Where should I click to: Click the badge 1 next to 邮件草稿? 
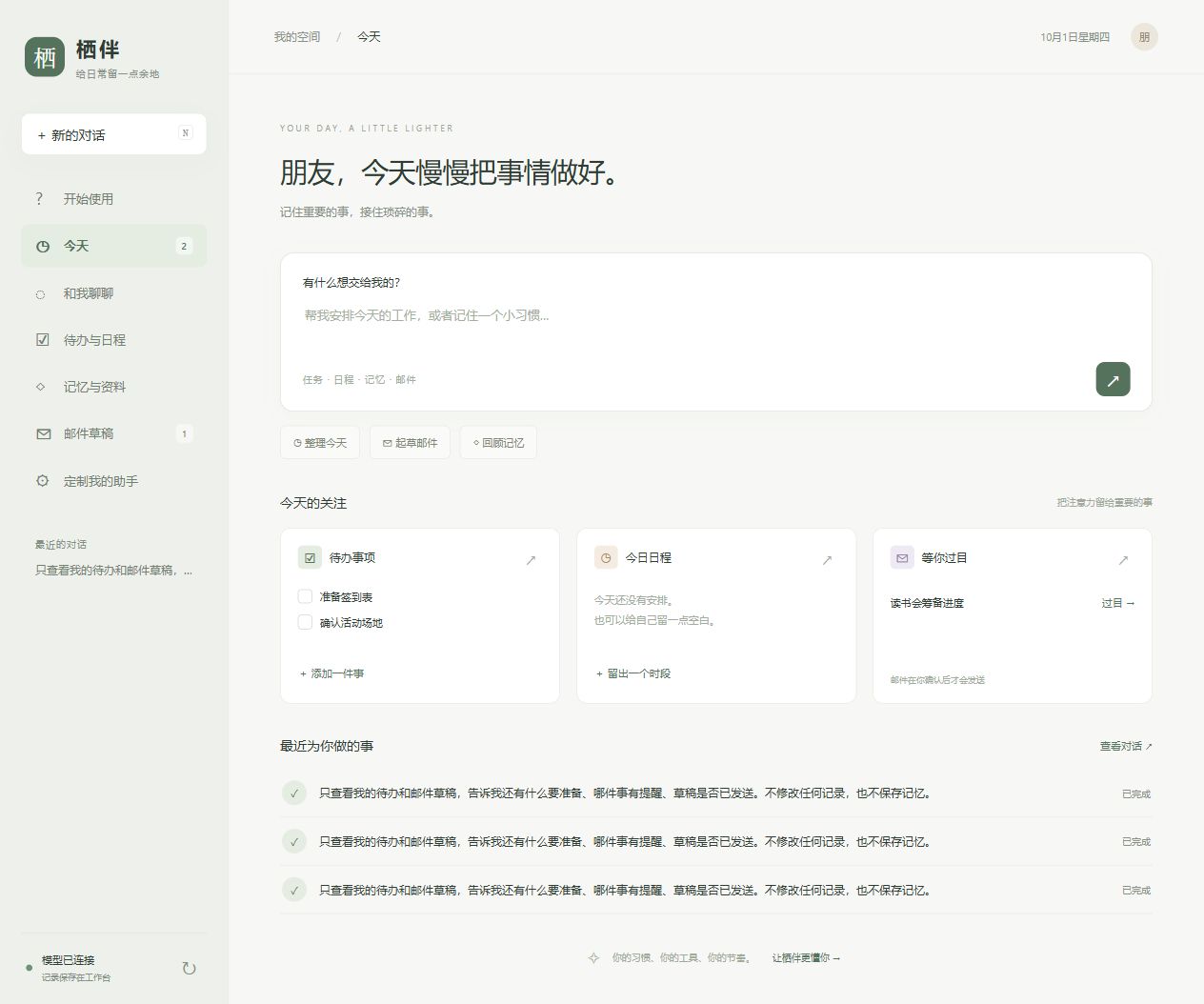coord(184,433)
